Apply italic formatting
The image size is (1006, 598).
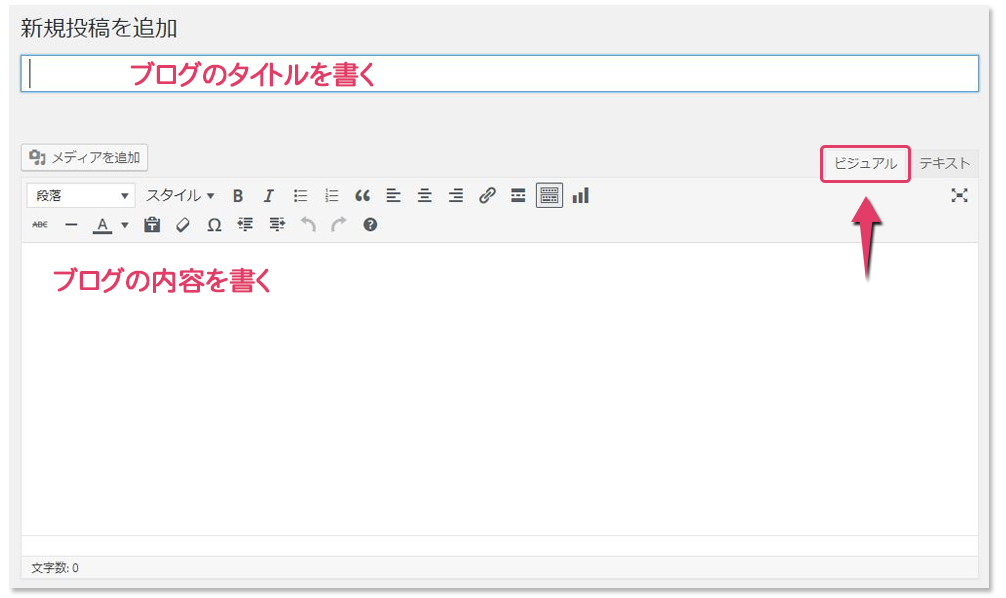[x=268, y=196]
